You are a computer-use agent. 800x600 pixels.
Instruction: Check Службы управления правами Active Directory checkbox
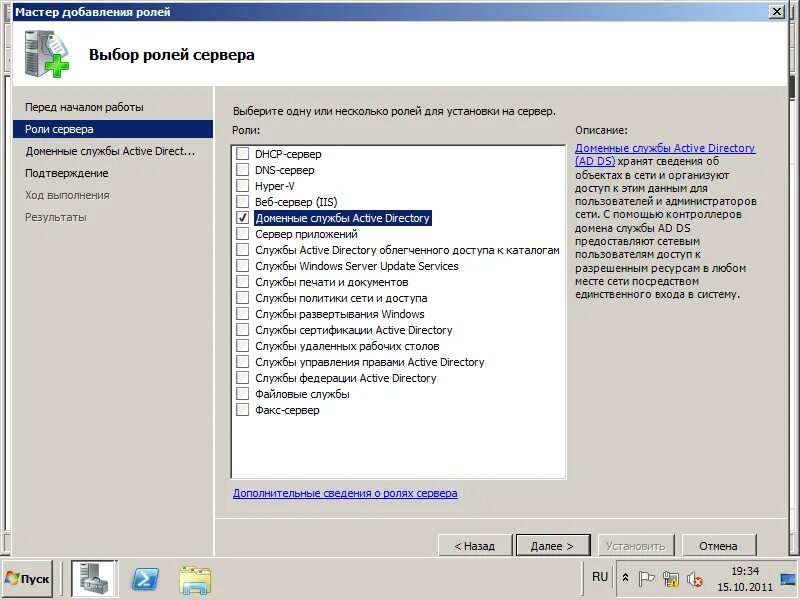click(242, 362)
